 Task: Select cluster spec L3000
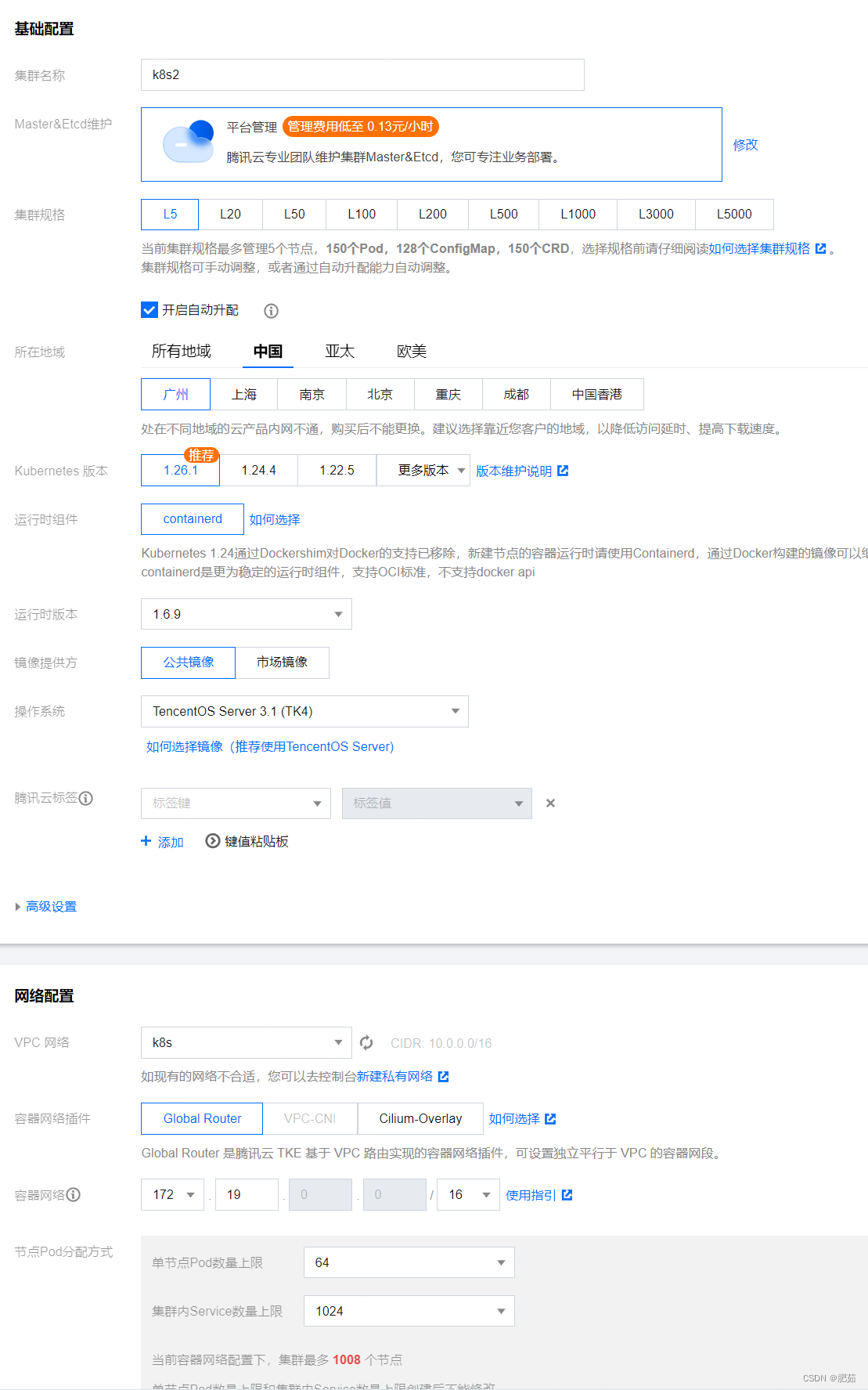656,215
